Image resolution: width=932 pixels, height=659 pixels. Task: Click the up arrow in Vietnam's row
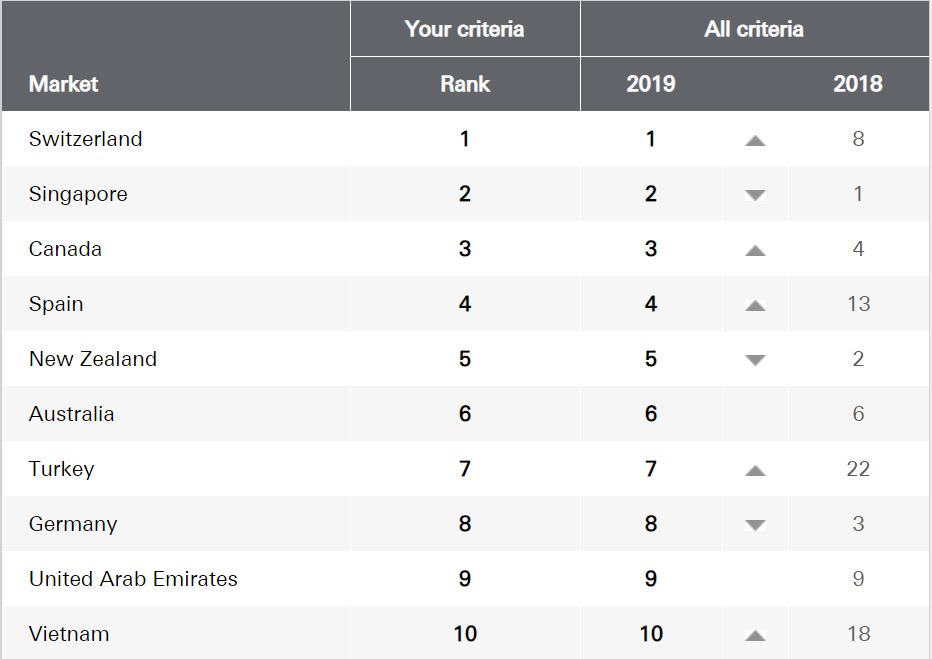pyautogui.click(x=755, y=635)
